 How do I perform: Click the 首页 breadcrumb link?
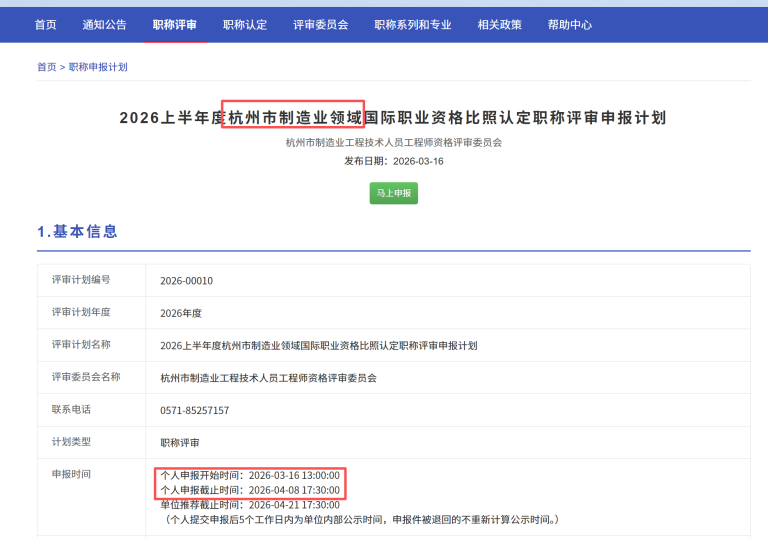tap(46, 67)
